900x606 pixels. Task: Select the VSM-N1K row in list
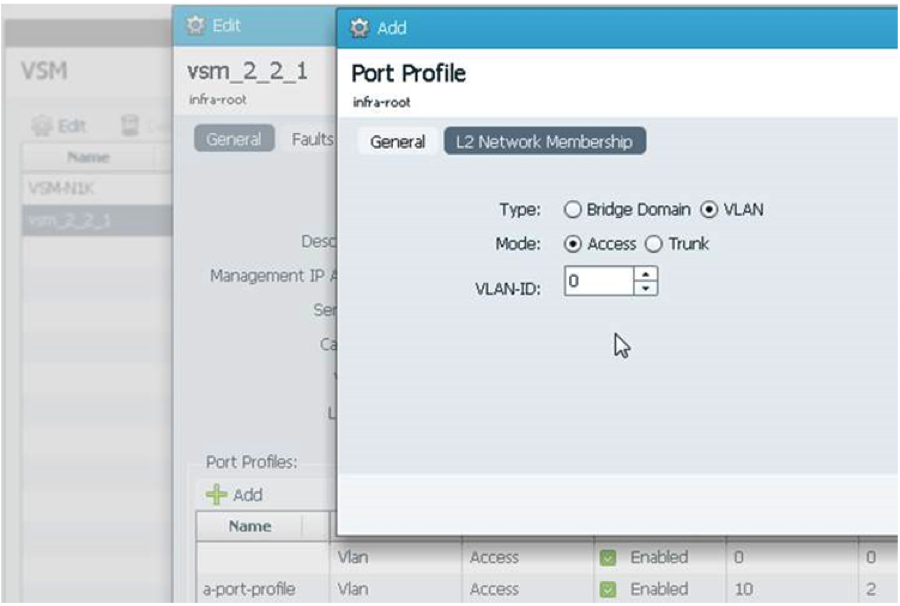point(96,188)
